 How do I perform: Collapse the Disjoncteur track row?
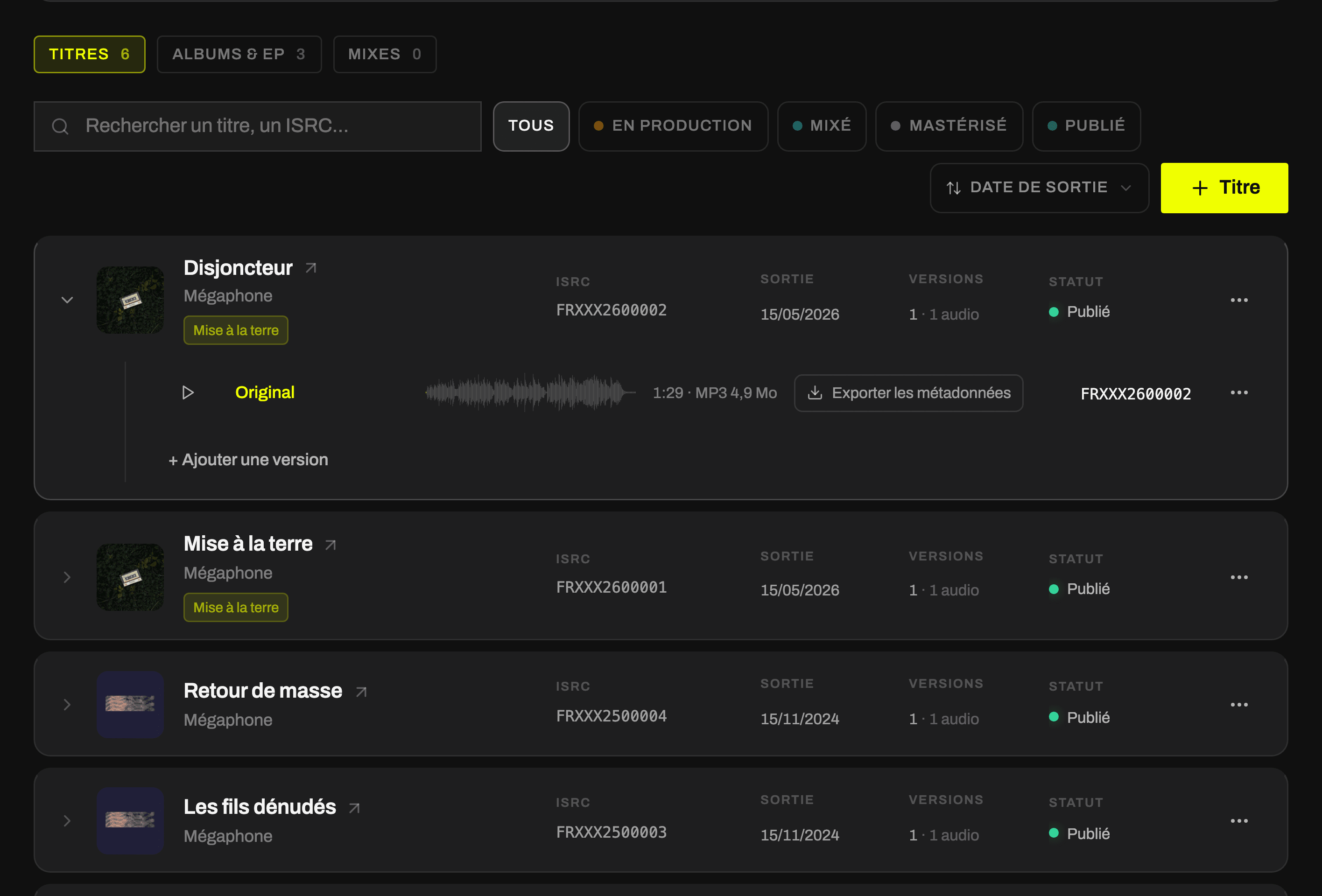coord(67,300)
